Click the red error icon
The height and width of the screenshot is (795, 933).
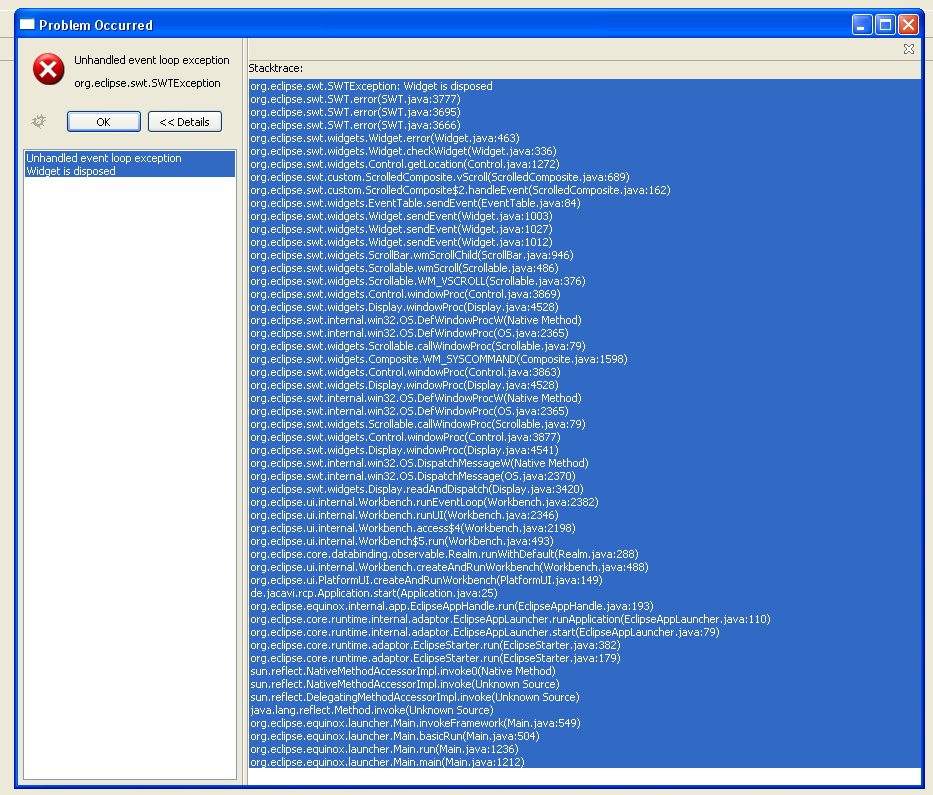48,70
